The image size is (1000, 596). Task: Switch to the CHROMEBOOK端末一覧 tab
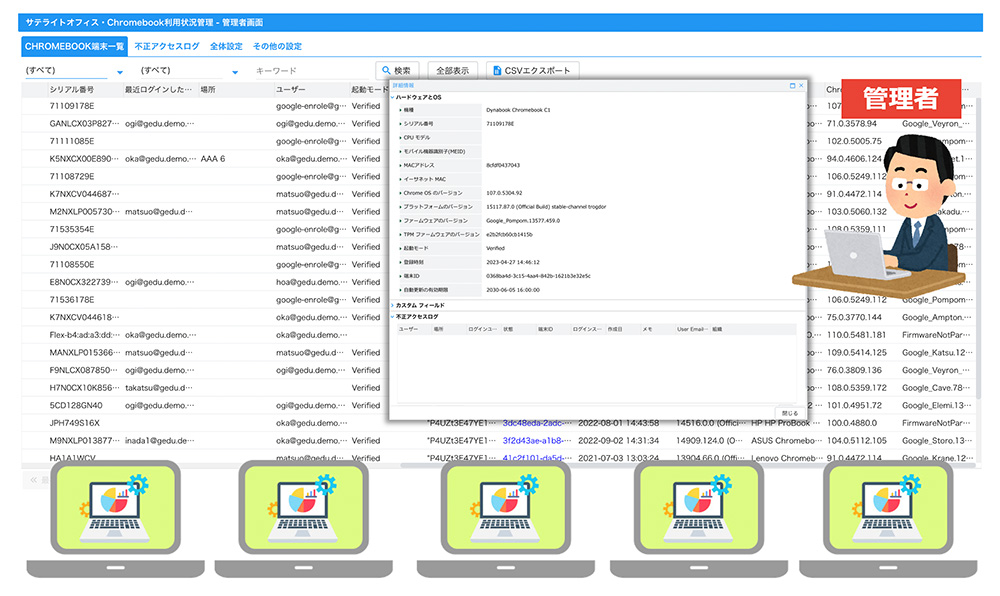click(75, 47)
